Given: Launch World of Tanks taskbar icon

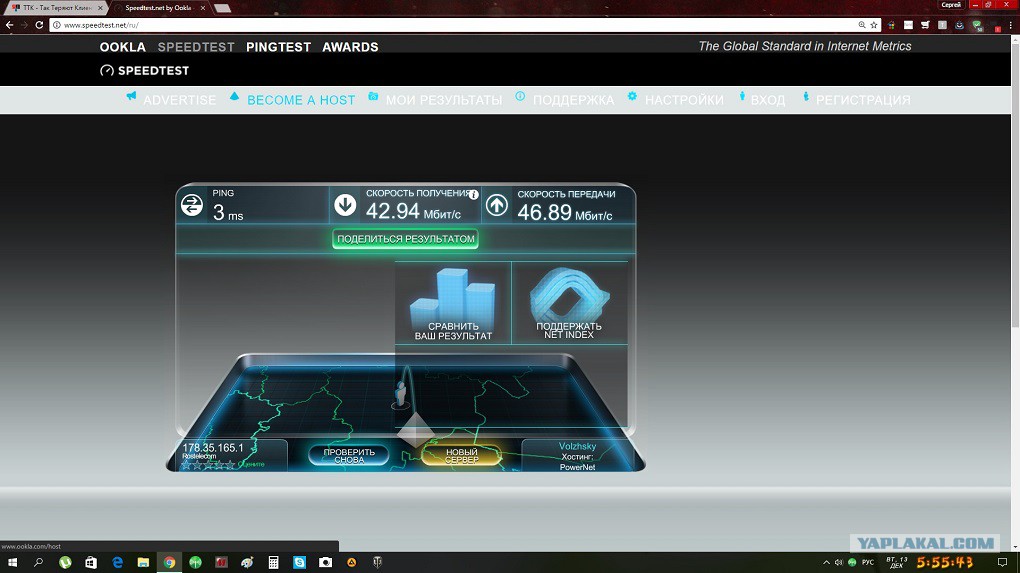Looking at the screenshot, I should point(377,562).
